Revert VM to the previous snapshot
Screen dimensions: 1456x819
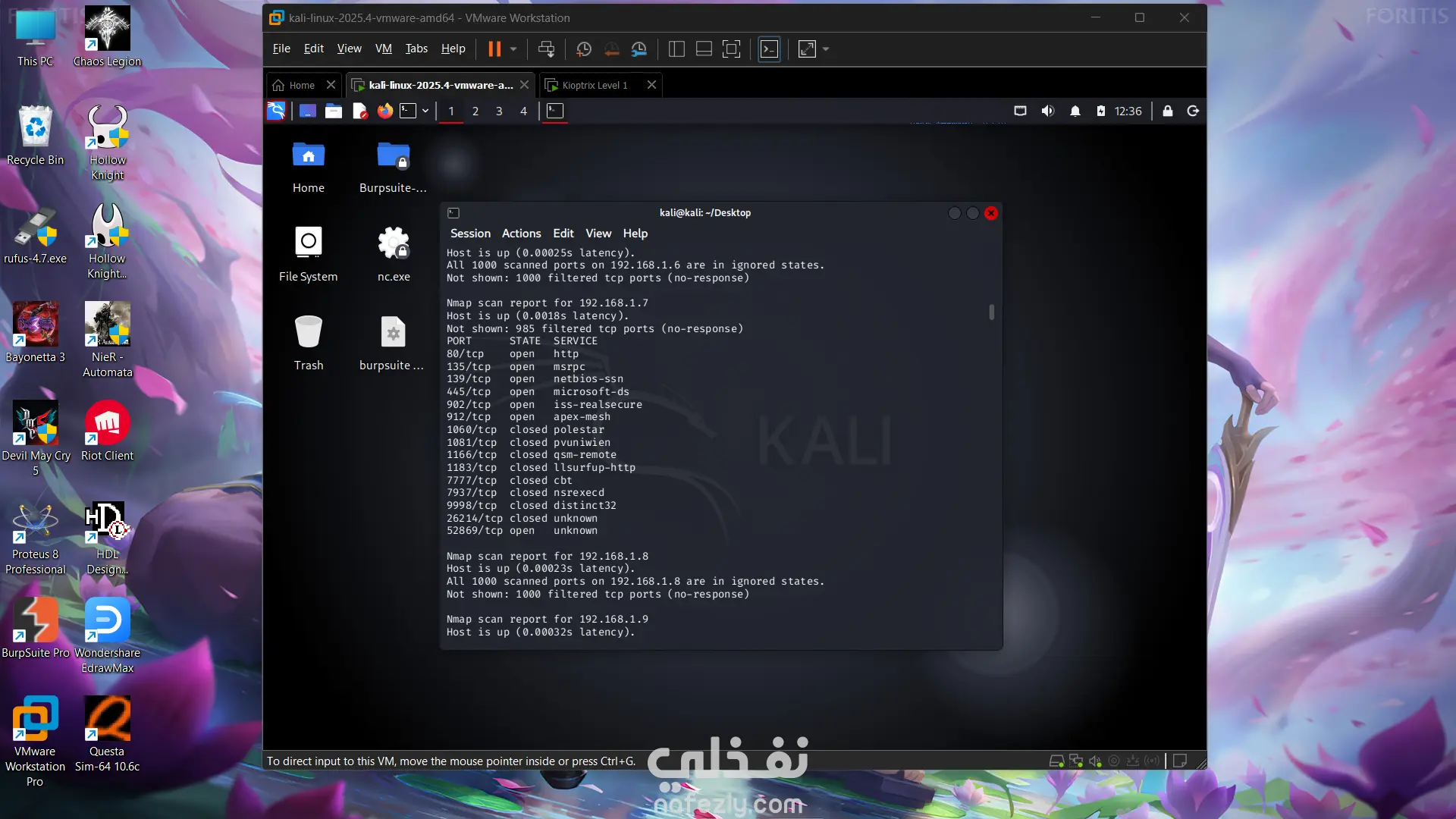(611, 49)
